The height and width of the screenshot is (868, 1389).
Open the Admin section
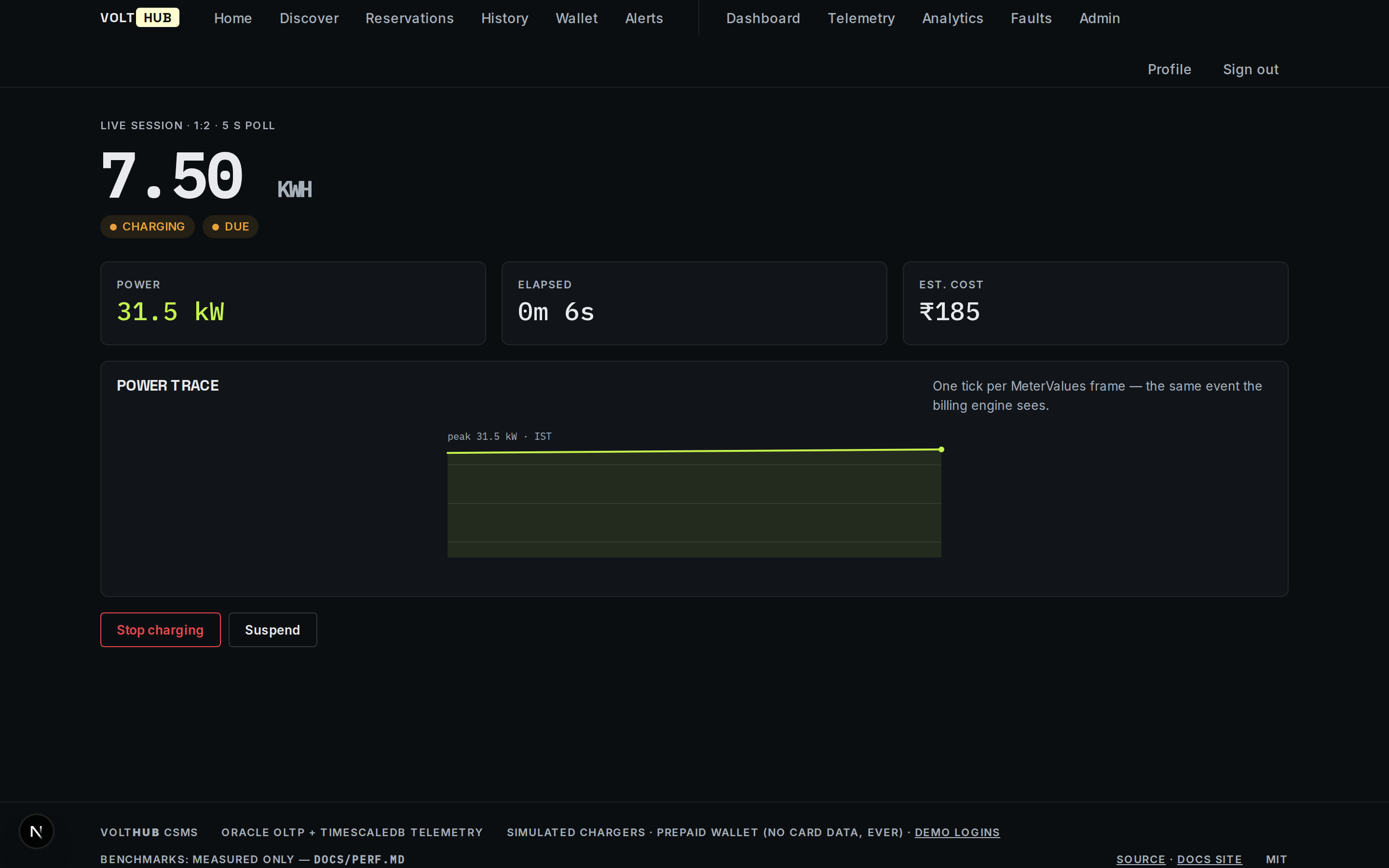(1099, 18)
